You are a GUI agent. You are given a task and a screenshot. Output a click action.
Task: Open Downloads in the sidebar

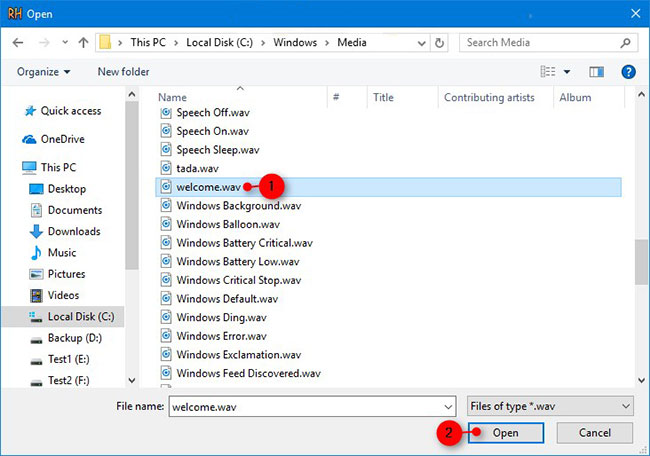coord(65,231)
